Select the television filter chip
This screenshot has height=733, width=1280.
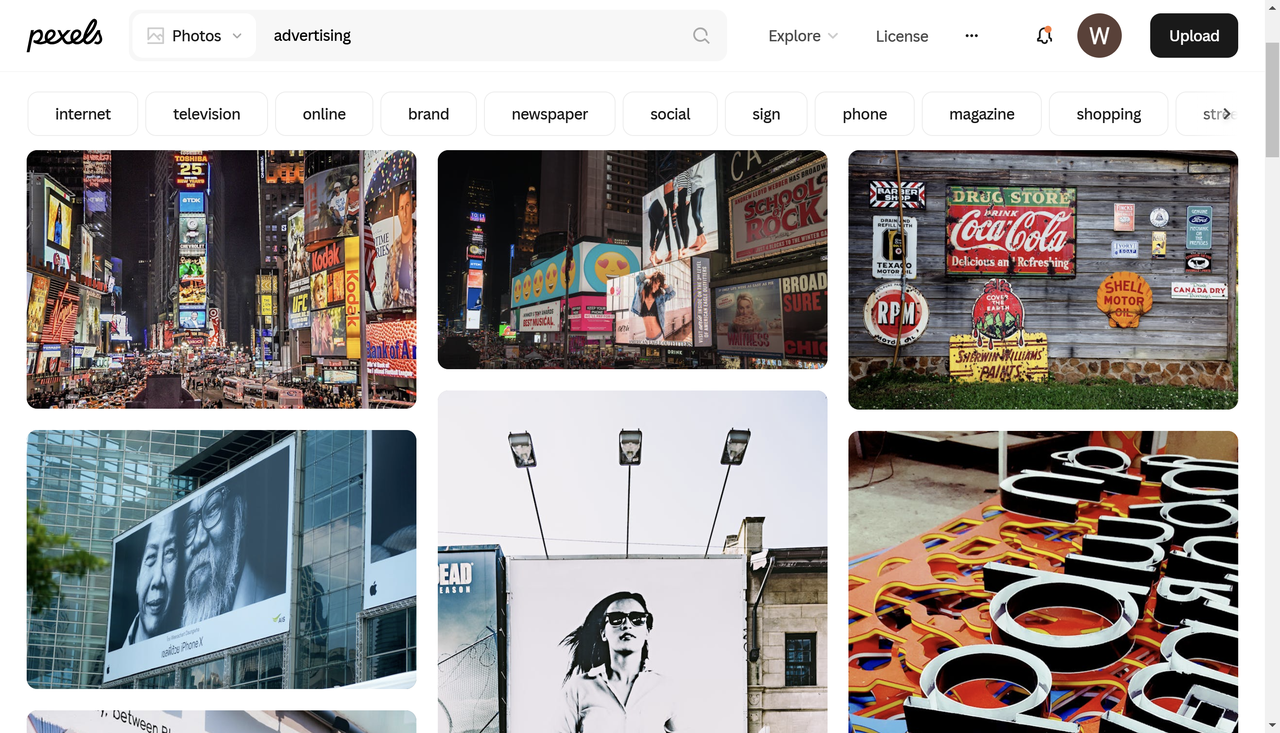tap(206, 113)
